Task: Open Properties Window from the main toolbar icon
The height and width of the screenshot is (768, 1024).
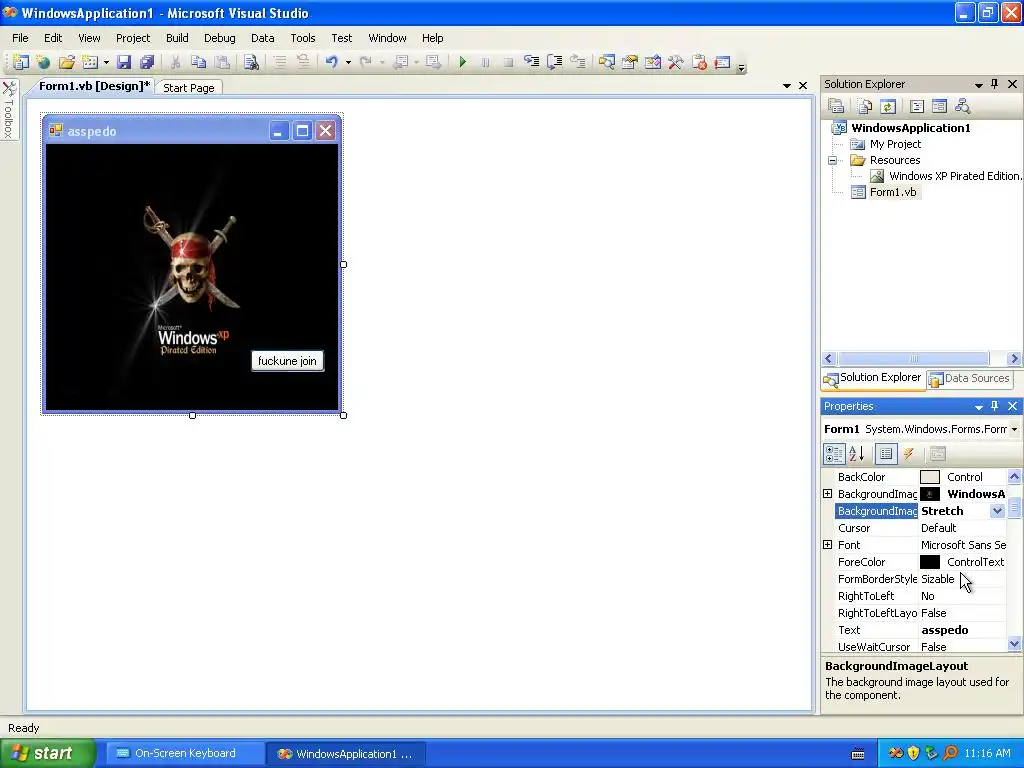Action: click(x=630, y=62)
